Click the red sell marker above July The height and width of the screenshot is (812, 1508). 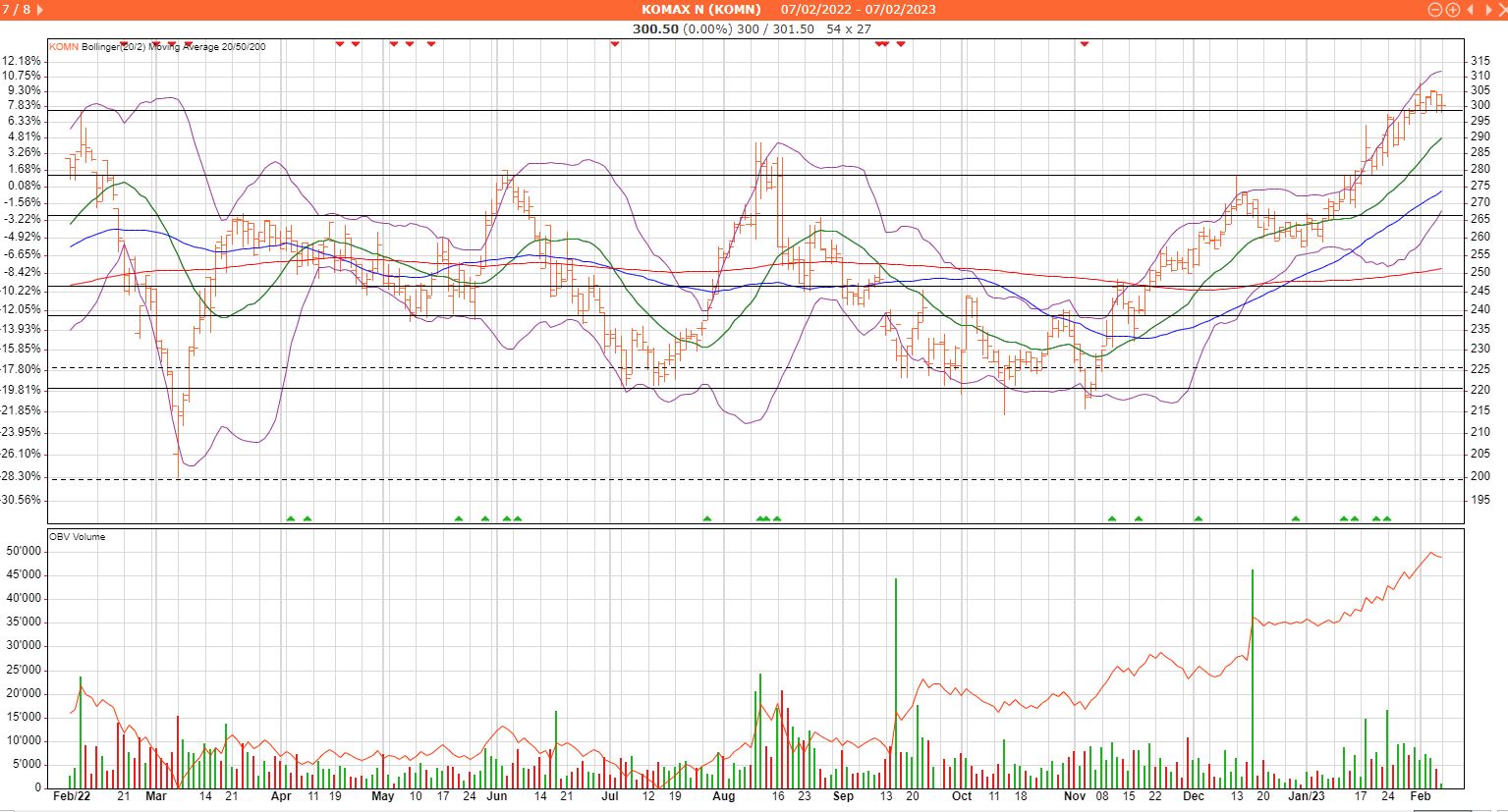click(615, 44)
